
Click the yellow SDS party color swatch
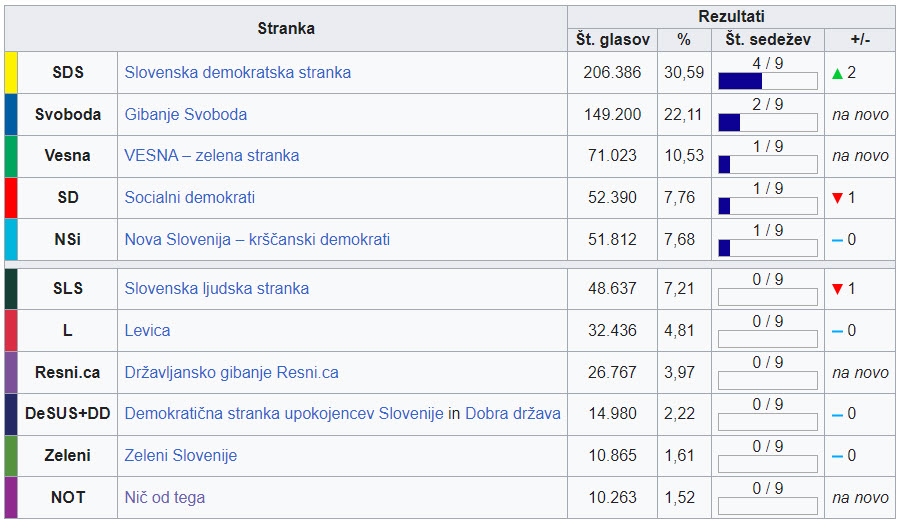point(11,73)
